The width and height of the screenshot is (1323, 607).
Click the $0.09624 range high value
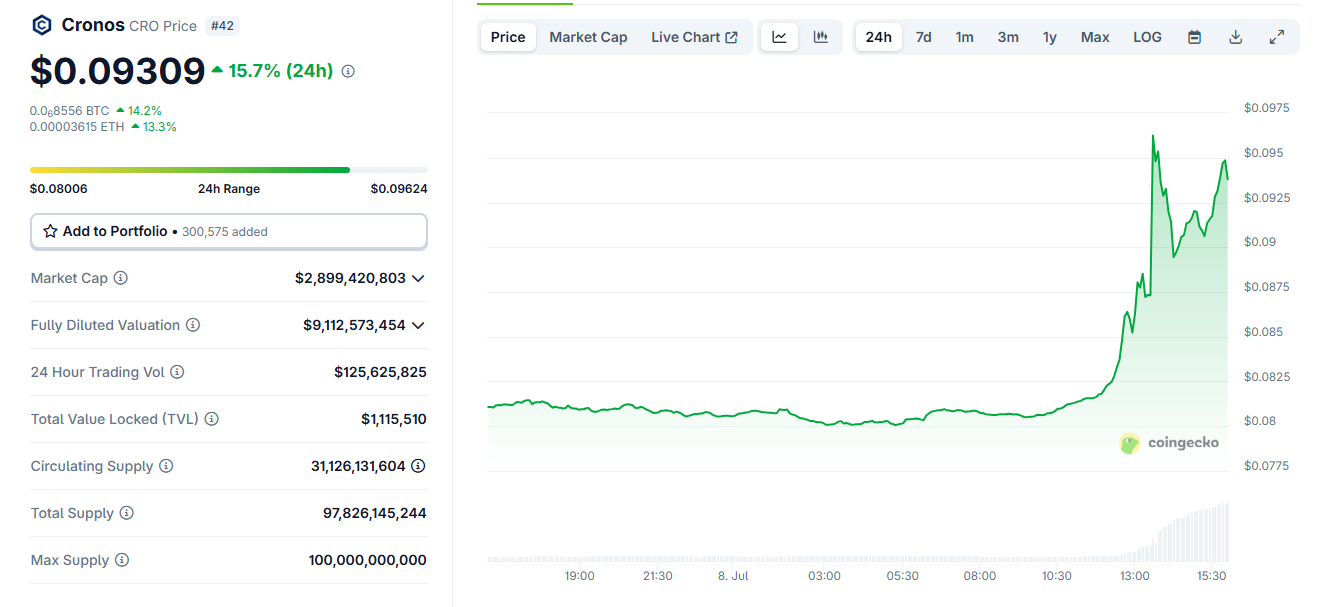[399, 189]
